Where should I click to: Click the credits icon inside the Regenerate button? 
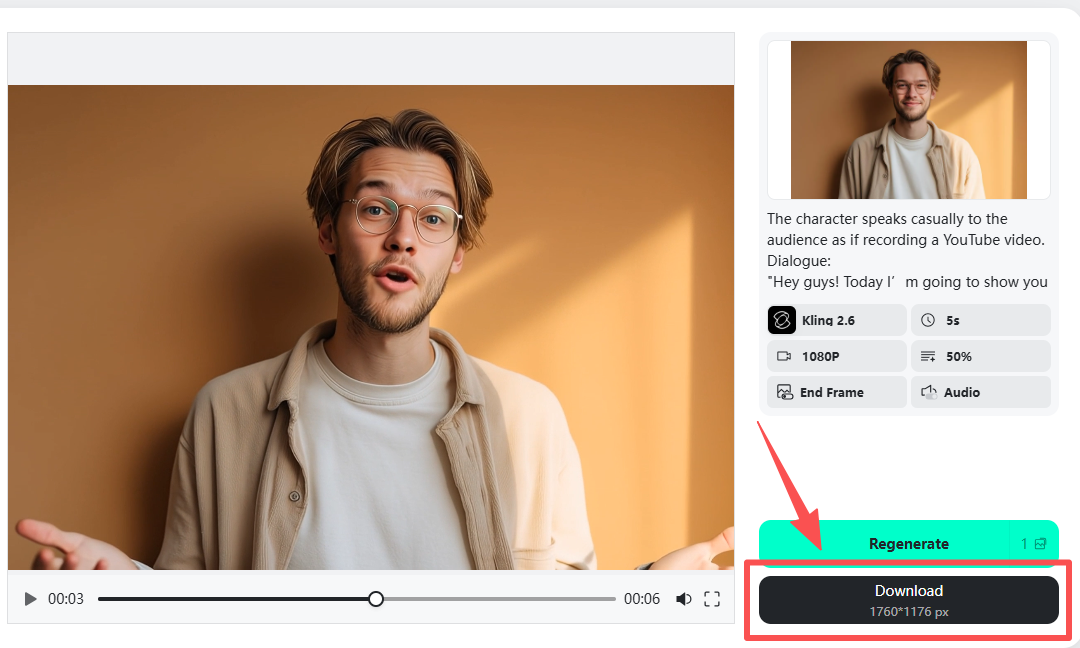[1040, 543]
